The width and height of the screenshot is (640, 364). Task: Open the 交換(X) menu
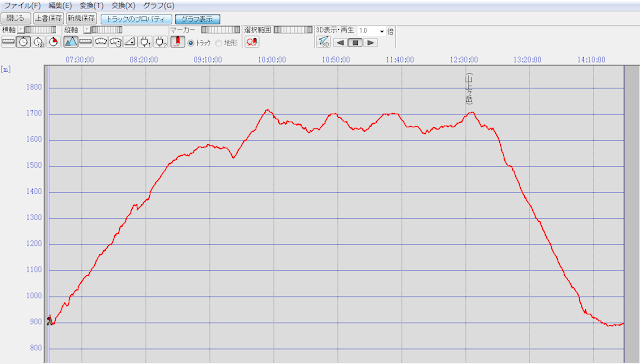123,6
